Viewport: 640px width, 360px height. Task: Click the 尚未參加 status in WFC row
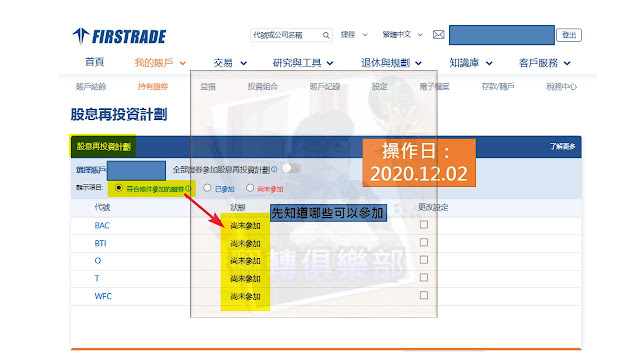click(x=245, y=296)
